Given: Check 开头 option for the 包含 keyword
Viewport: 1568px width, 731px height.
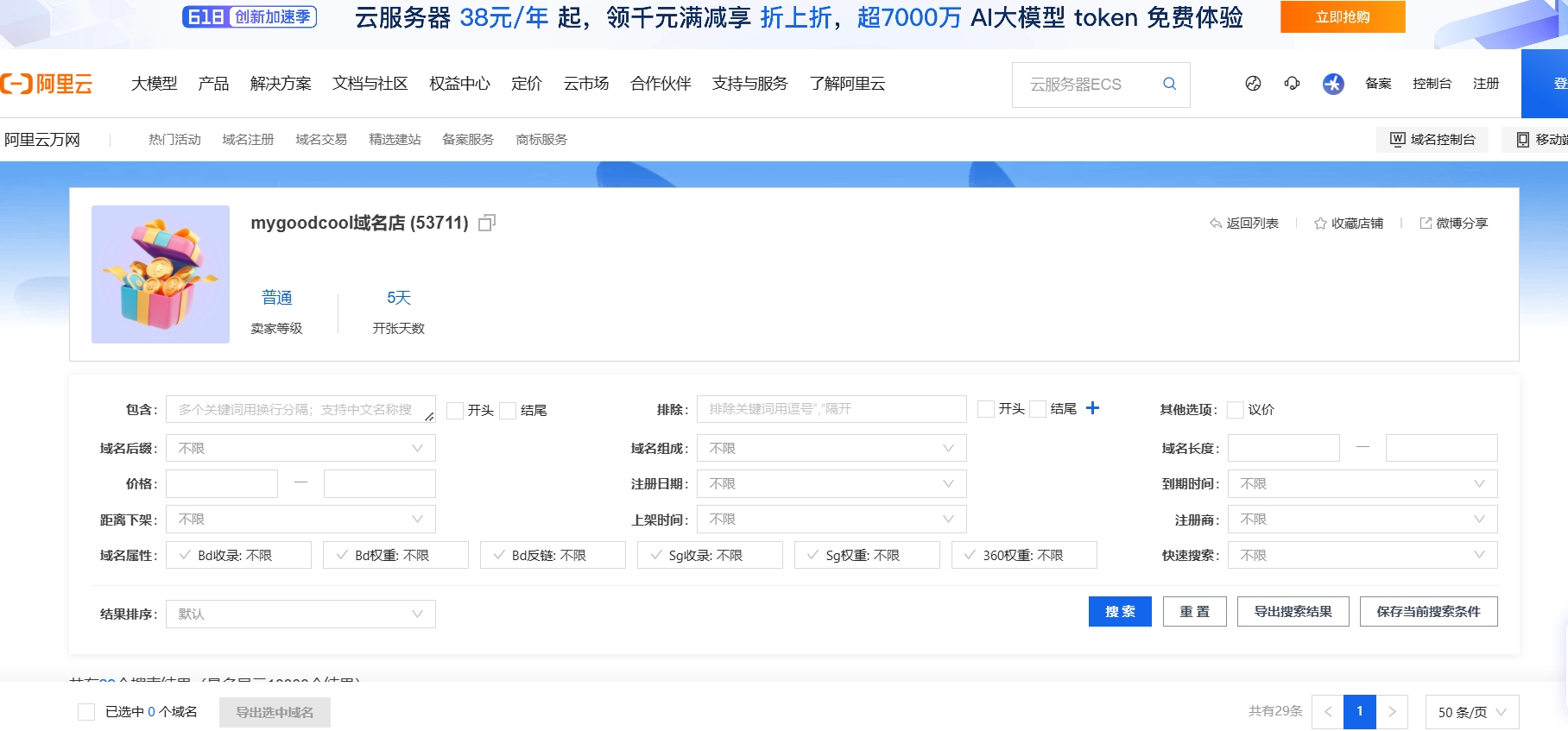Looking at the screenshot, I should click(455, 411).
